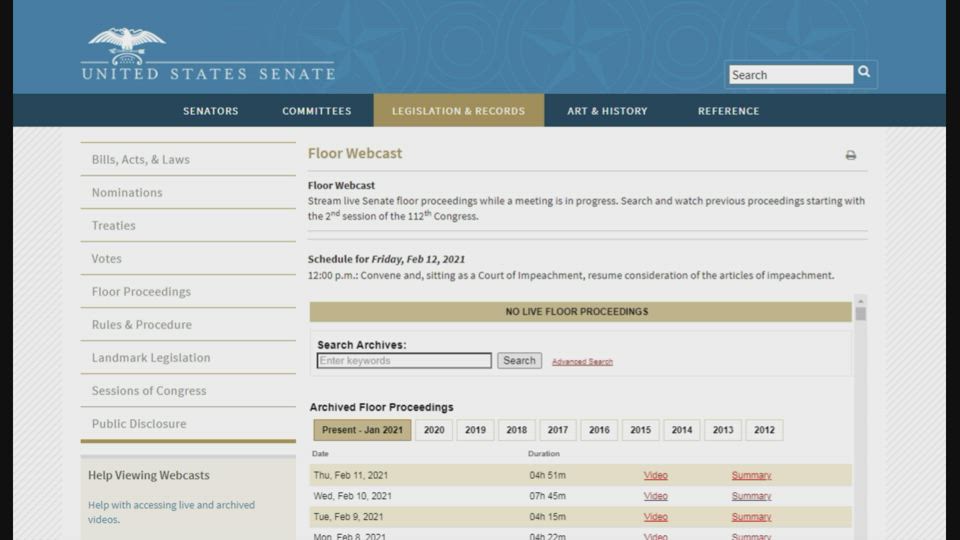Go to Floor Proceedings in sidebar
Image resolution: width=960 pixels, height=540 pixels.
pyautogui.click(x=141, y=292)
